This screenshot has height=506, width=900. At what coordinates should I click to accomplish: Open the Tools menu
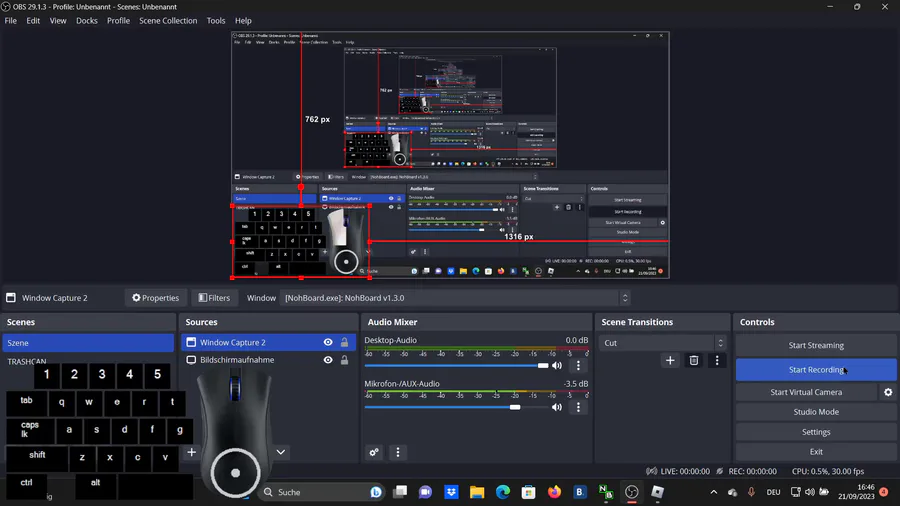click(216, 21)
